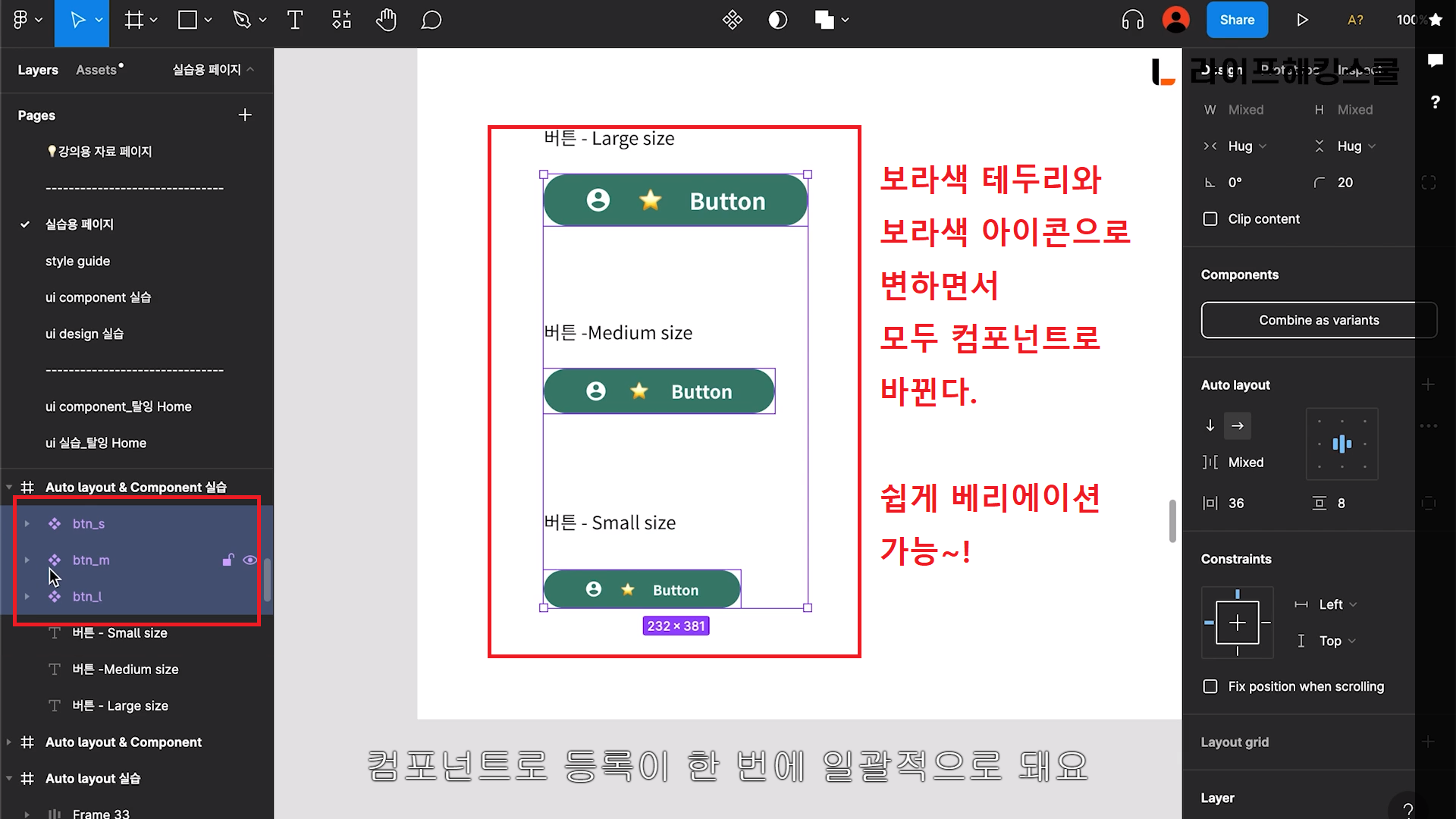The image size is (1456, 819).
Task: Expand the btn_s layer tree
Action: 27,524
